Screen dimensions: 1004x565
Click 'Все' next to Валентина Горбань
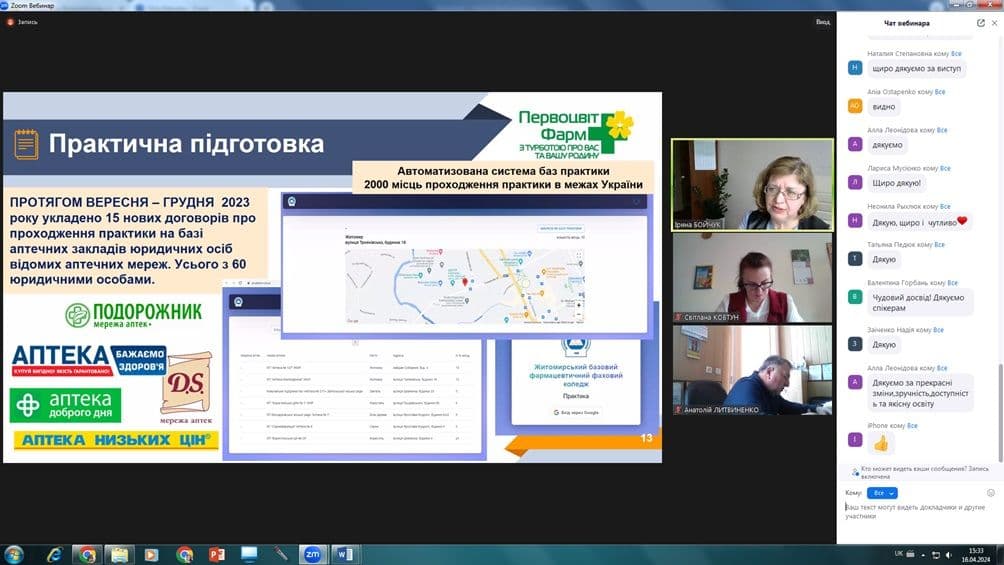click(953, 282)
